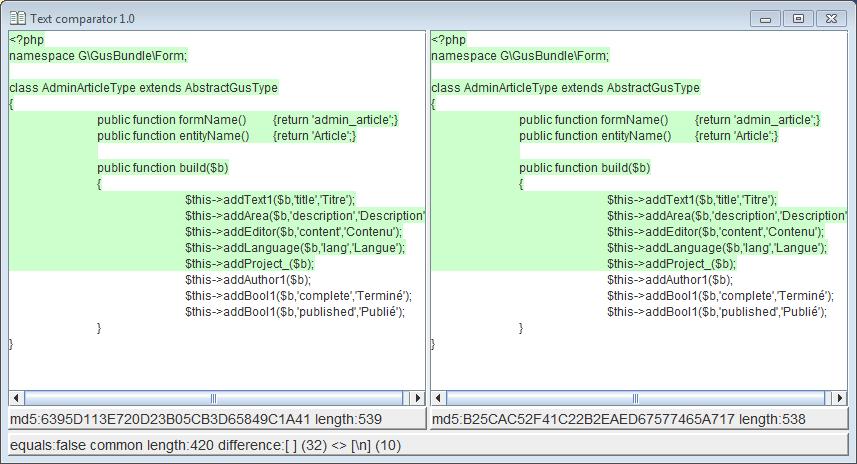The image size is (857, 464).
Task: Click 'public function entityName()' in left pane
Action: click(x=173, y=136)
